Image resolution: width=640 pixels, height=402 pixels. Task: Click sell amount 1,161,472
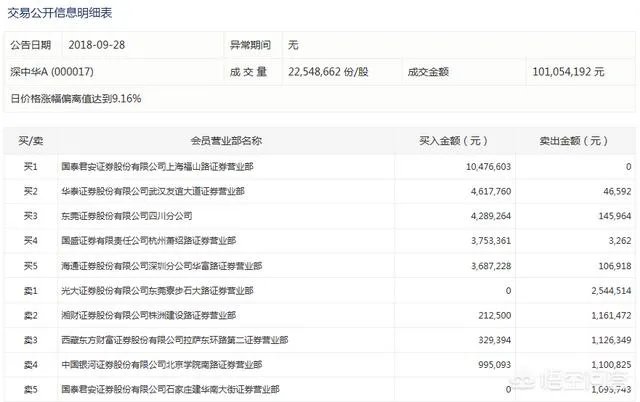(611, 315)
